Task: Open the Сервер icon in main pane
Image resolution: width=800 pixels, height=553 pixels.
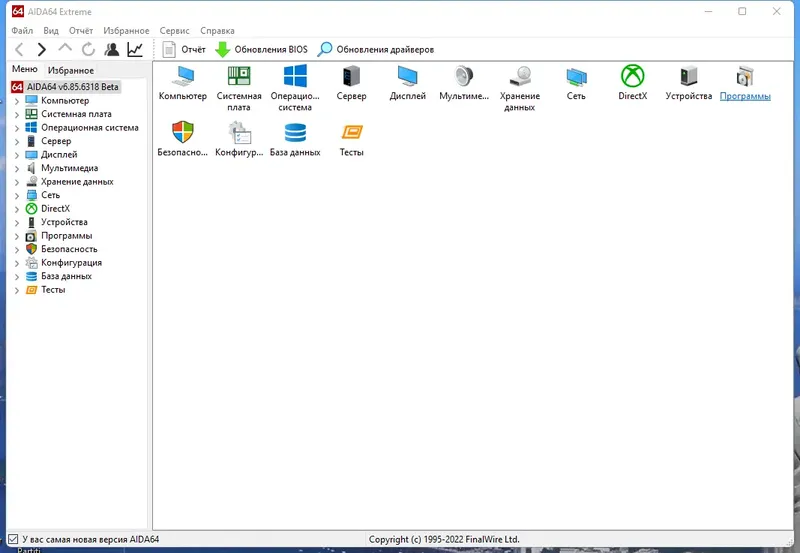Action: coord(351,76)
